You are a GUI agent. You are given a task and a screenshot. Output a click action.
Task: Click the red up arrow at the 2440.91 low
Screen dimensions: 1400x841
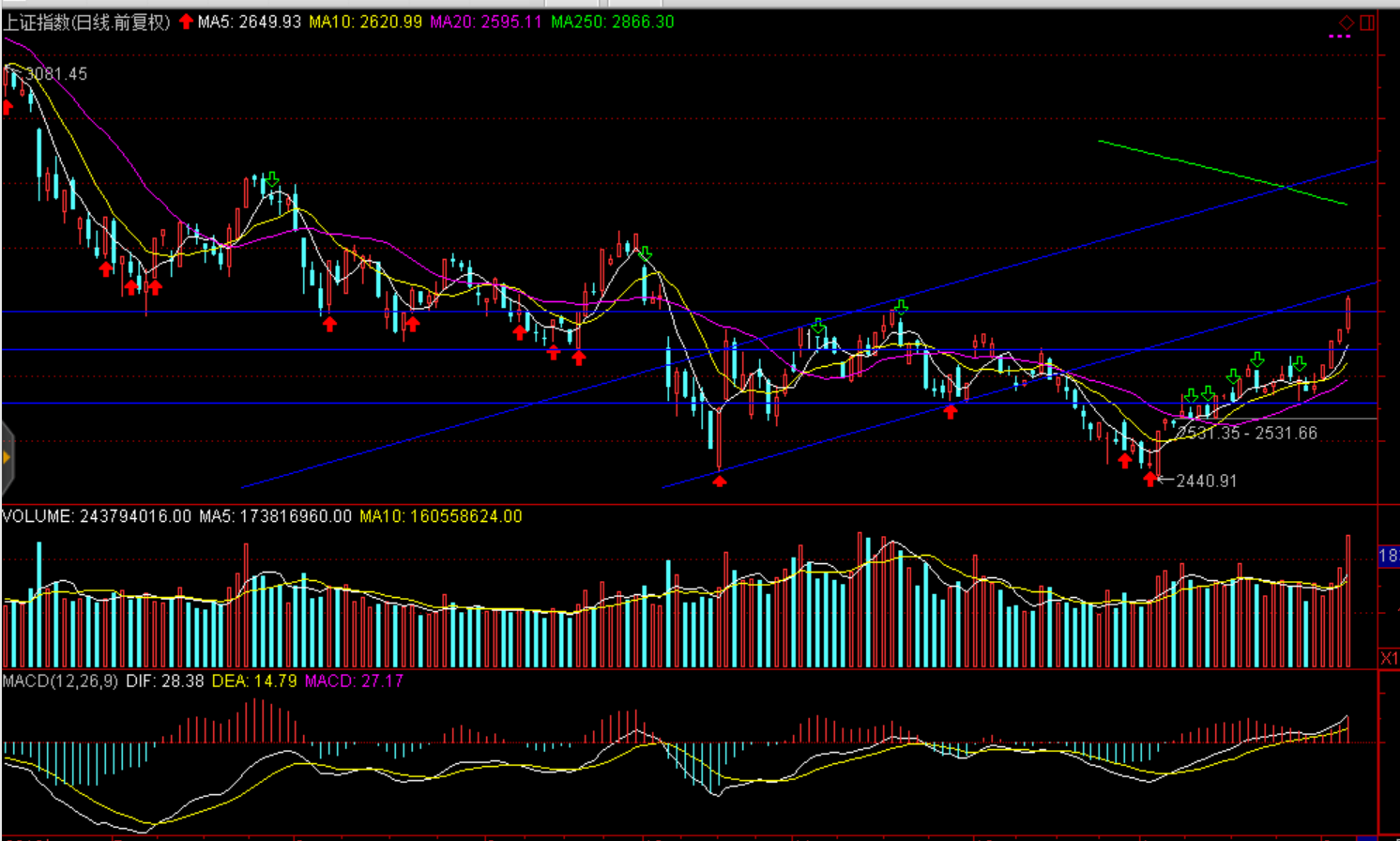(x=1150, y=480)
